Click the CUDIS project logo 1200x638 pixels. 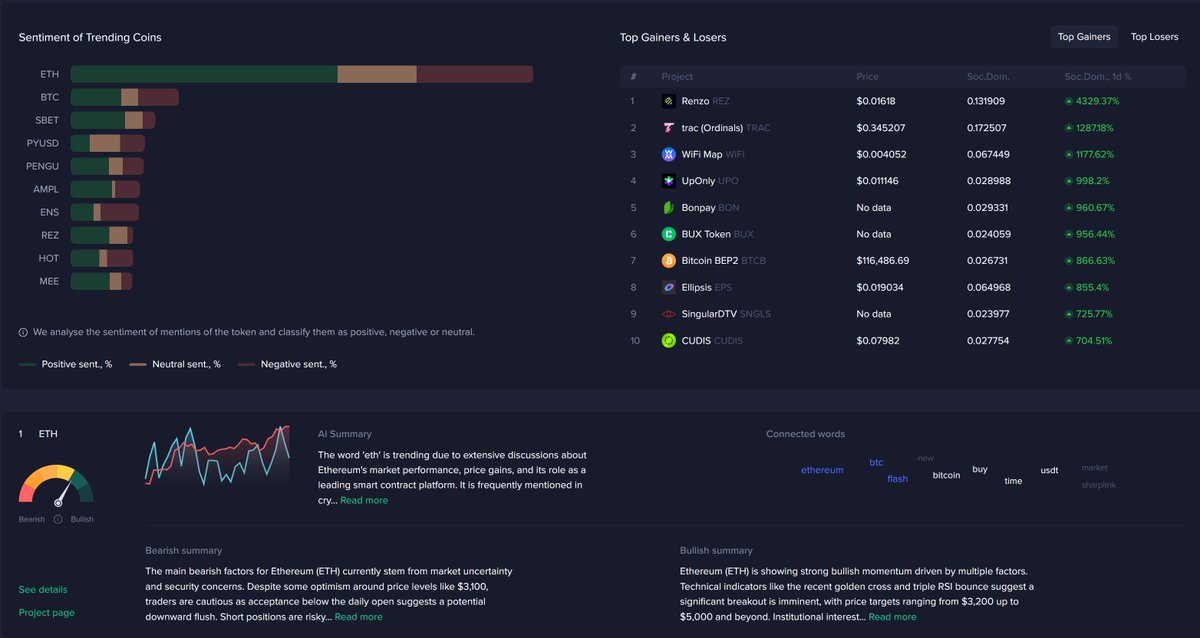point(669,340)
